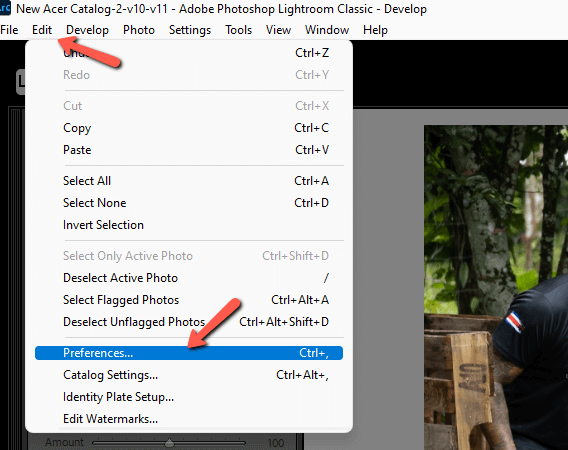Open the Help menu
This screenshot has width=568, height=450.
click(x=375, y=30)
